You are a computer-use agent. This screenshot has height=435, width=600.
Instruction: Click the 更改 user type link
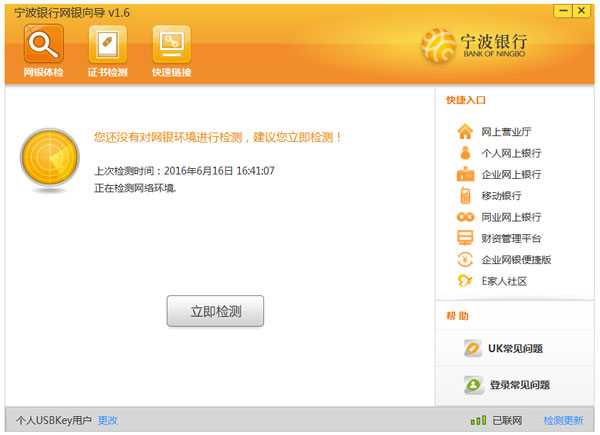pos(108,420)
